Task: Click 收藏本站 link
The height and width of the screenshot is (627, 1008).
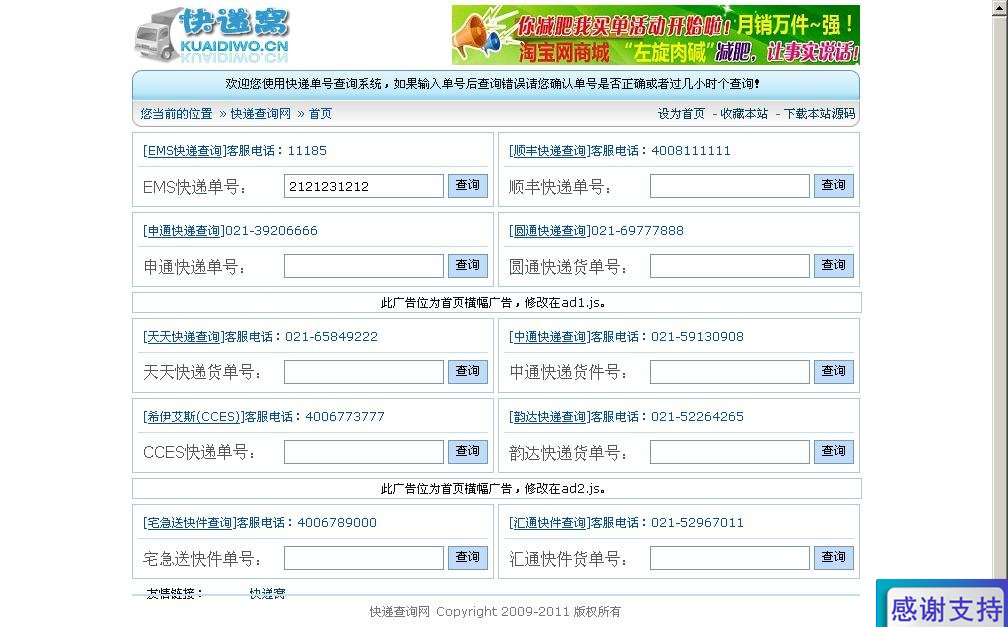Action: (x=744, y=114)
